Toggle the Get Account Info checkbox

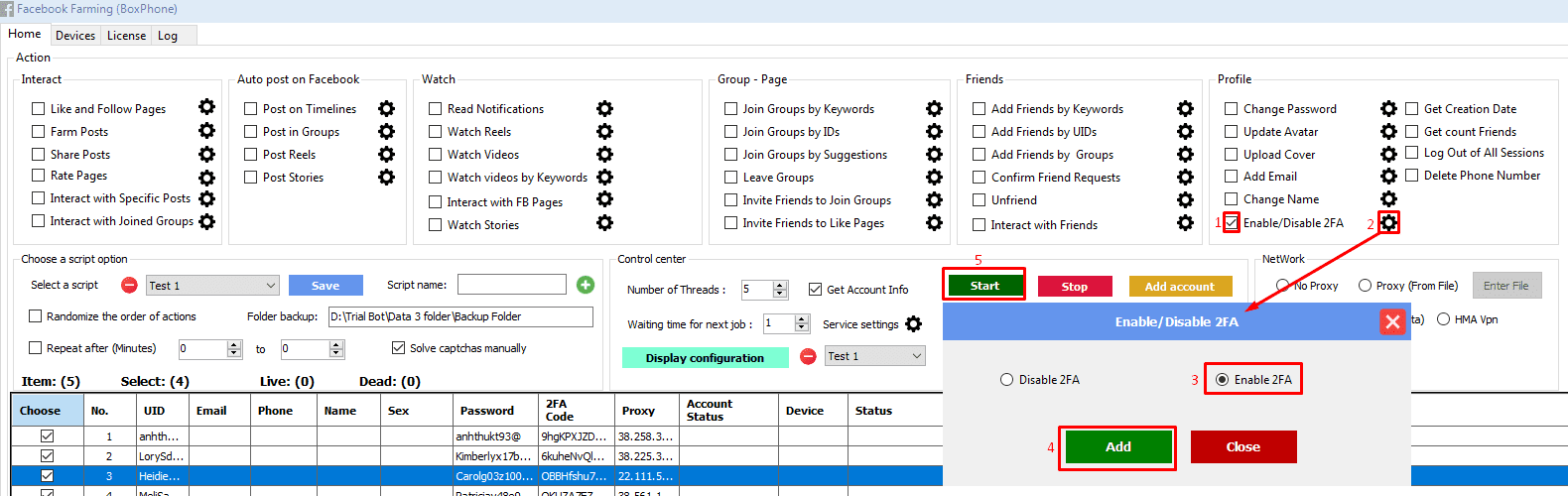point(815,290)
